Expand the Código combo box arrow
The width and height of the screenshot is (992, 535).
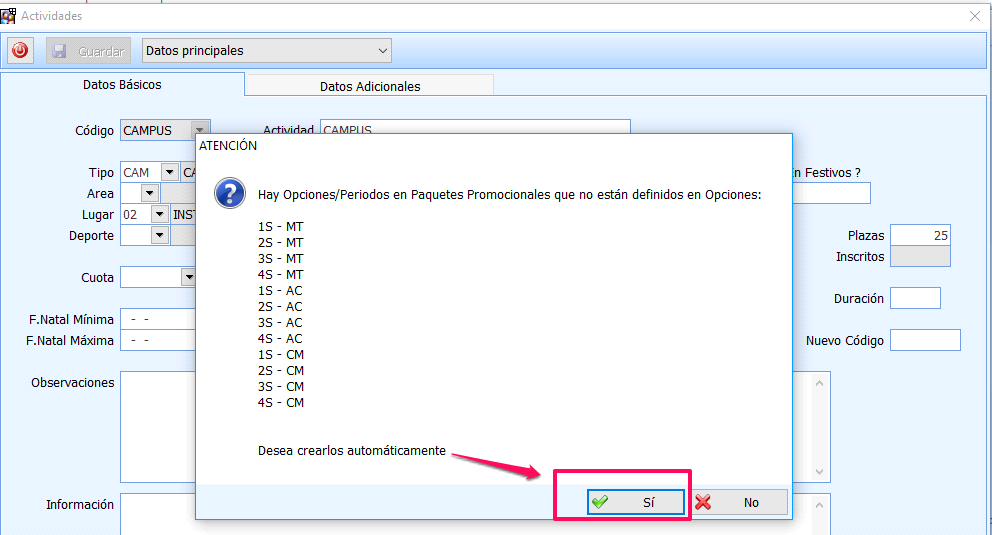click(200, 131)
